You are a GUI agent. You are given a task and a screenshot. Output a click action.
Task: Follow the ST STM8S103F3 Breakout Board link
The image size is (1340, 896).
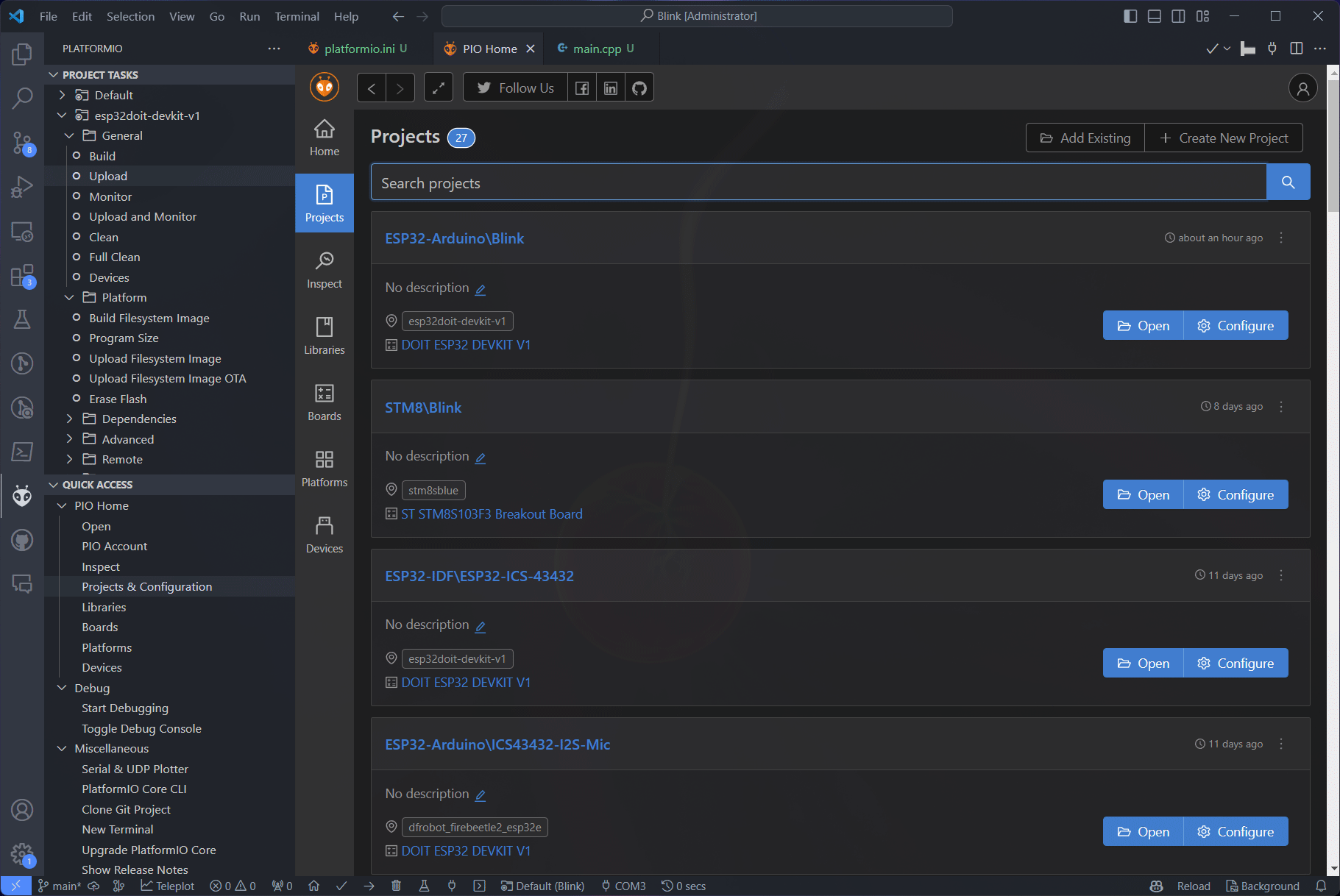pyautogui.click(x=492, y=514)
